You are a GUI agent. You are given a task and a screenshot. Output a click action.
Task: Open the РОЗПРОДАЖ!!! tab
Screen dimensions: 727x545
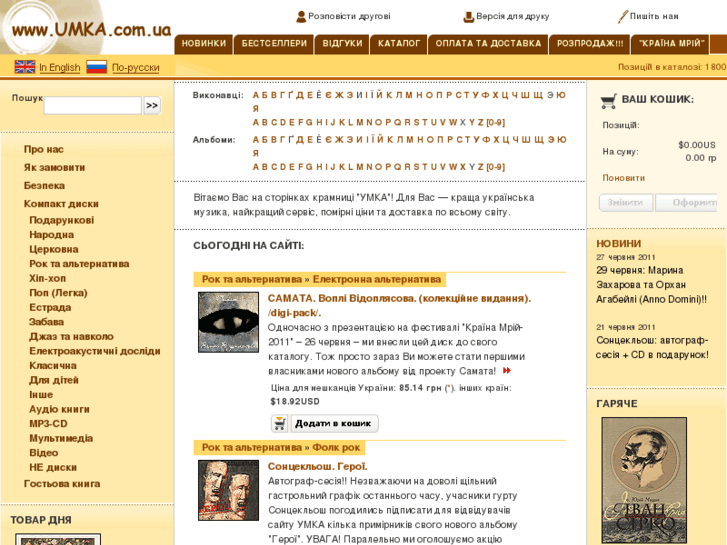pos(590,44)
